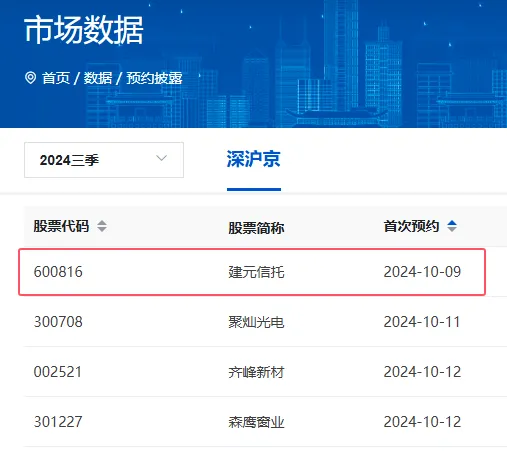Select the 建元信托 highlighted row
Image resolution: width=507 pixels, height=451 pixels.
(252, 272)
